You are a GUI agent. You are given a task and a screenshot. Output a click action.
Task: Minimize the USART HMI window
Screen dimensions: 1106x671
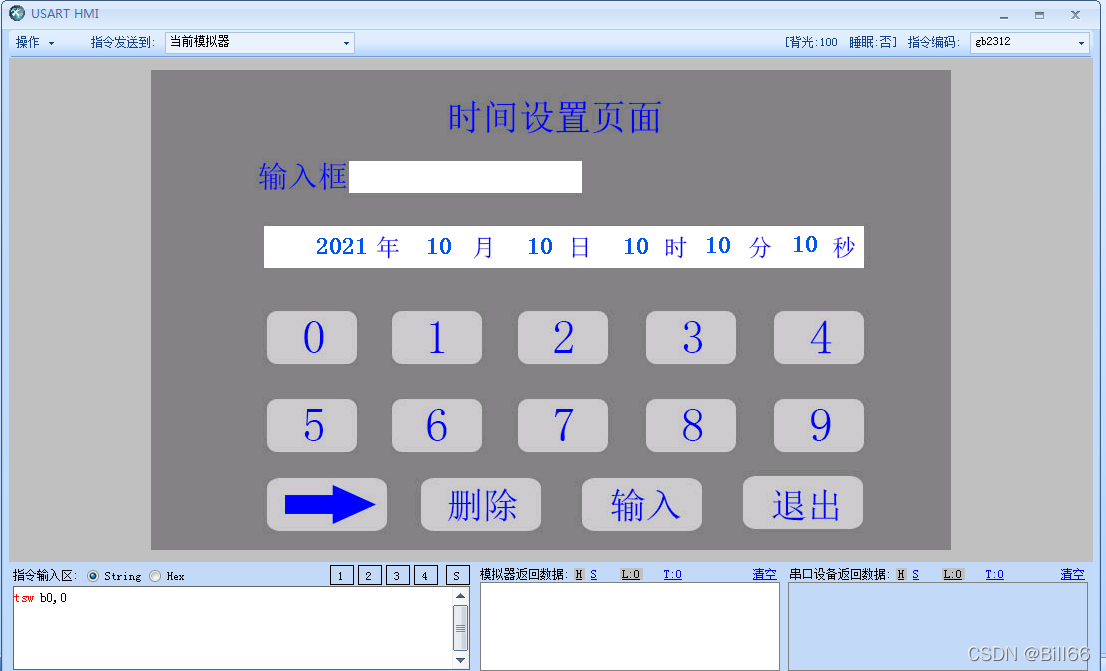pos(1004,15)
